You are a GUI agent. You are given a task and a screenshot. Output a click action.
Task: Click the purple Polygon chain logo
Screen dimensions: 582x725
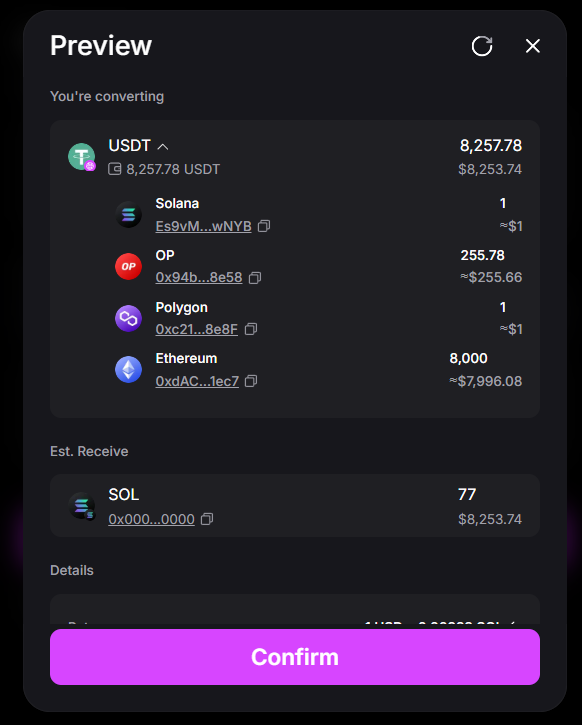pos(129,318)
